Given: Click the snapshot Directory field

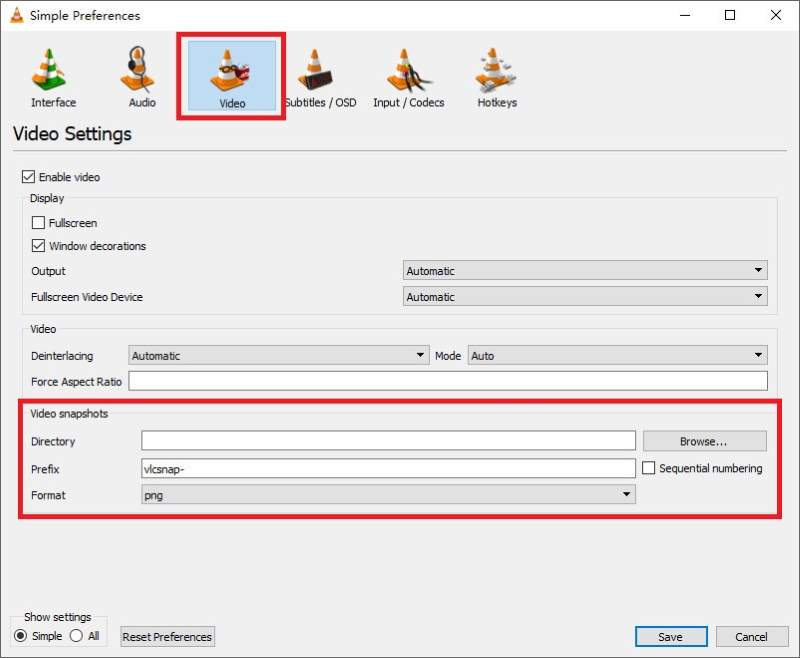Looking at the screenshot, I should tap(388, 441).
